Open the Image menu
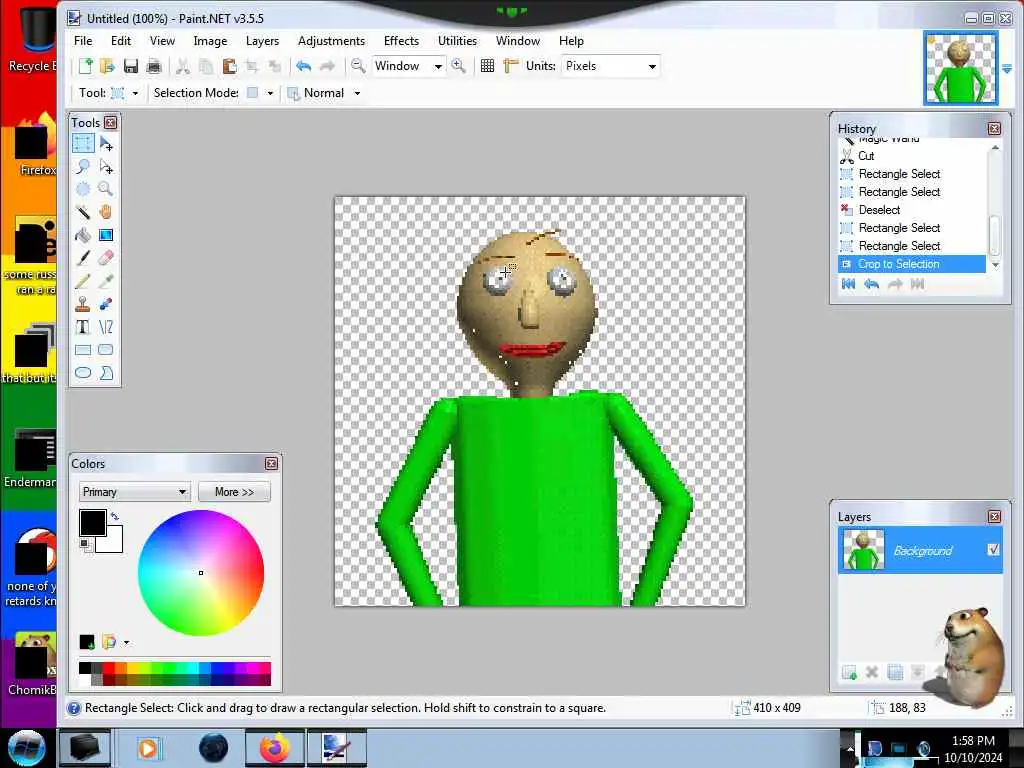 click(210, 41)
